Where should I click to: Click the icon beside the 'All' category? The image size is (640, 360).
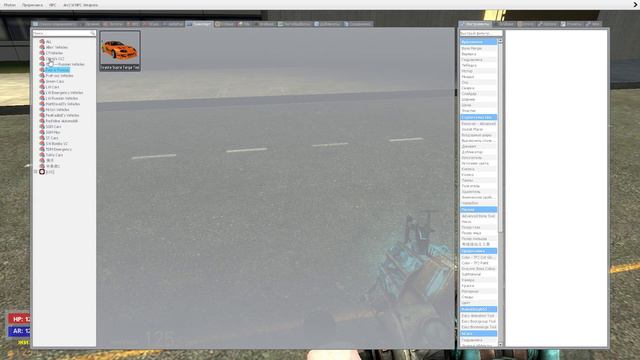[x=42, y=42]
